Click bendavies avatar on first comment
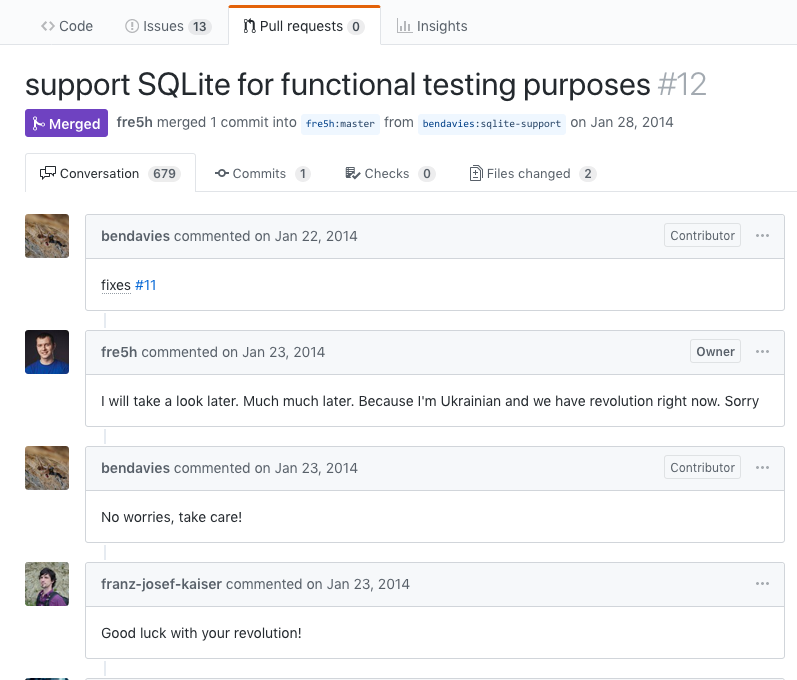This screenshot has height=680, width=797. pos(47,236)
